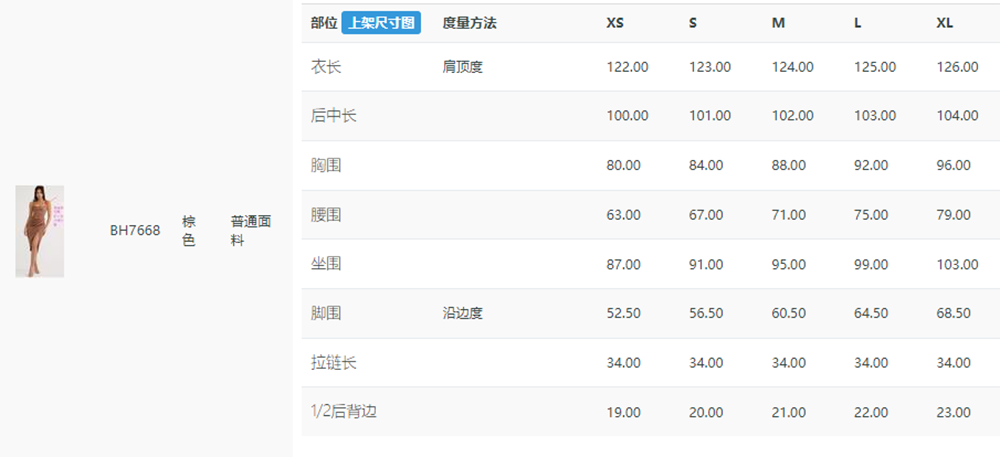Click the 棕色 color label

(189, 231)
